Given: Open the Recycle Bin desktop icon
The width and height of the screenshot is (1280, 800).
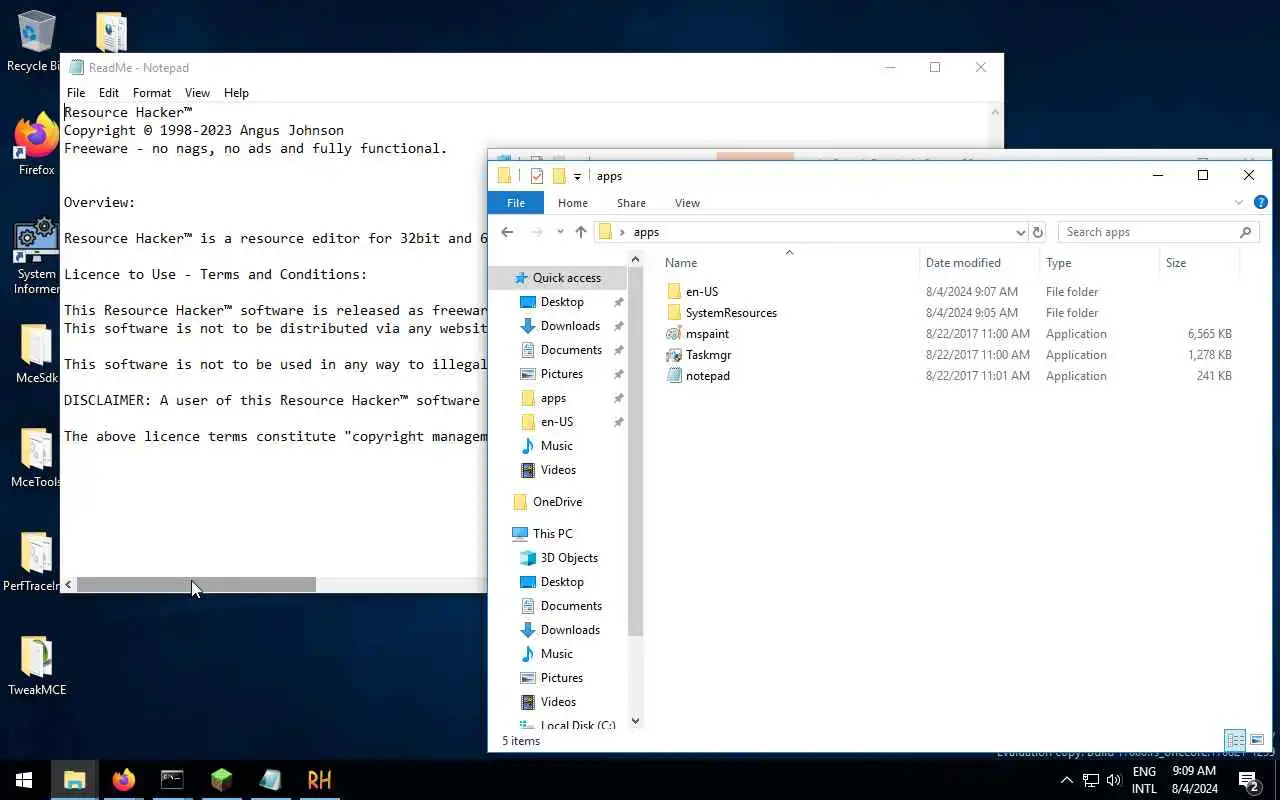Looking at the screenshot, I should (36, 42).
